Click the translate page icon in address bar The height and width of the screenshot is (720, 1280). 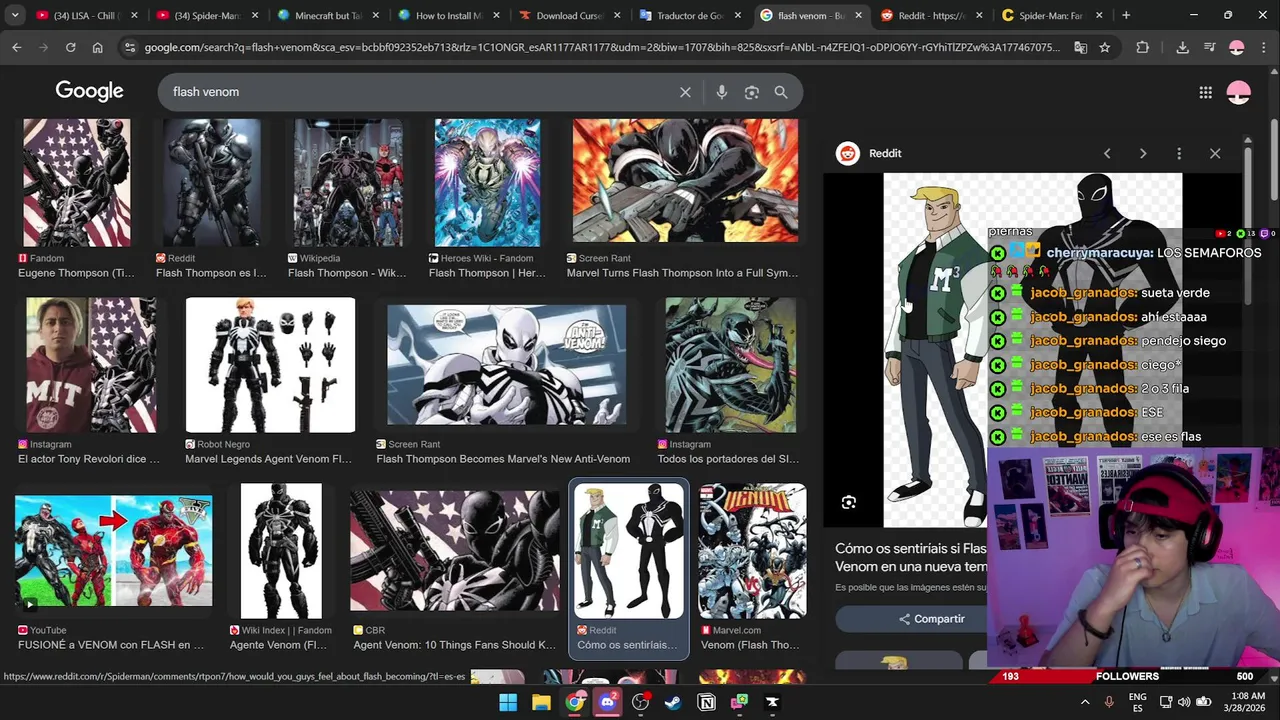[x=1081, y=47]
